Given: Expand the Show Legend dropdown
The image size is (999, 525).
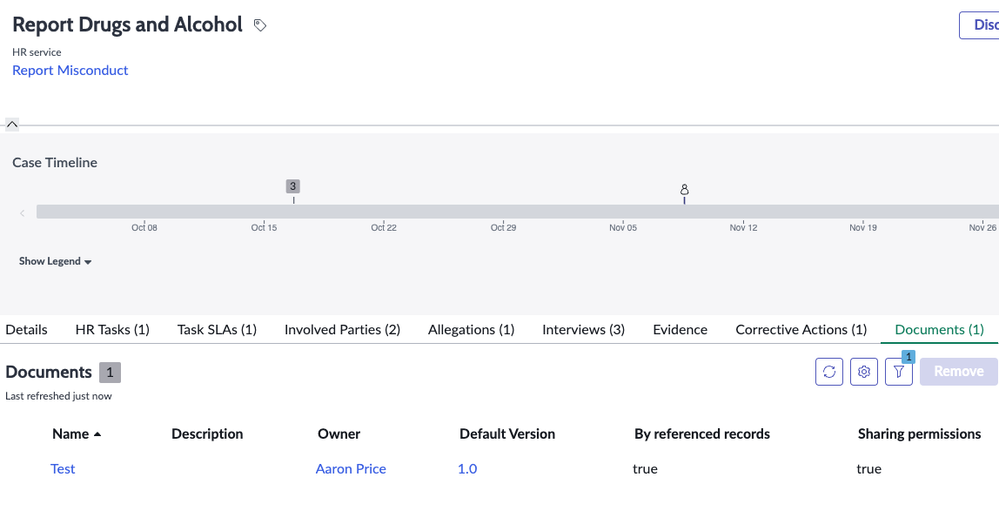Looking at the screenshot, I should point(55,261).
